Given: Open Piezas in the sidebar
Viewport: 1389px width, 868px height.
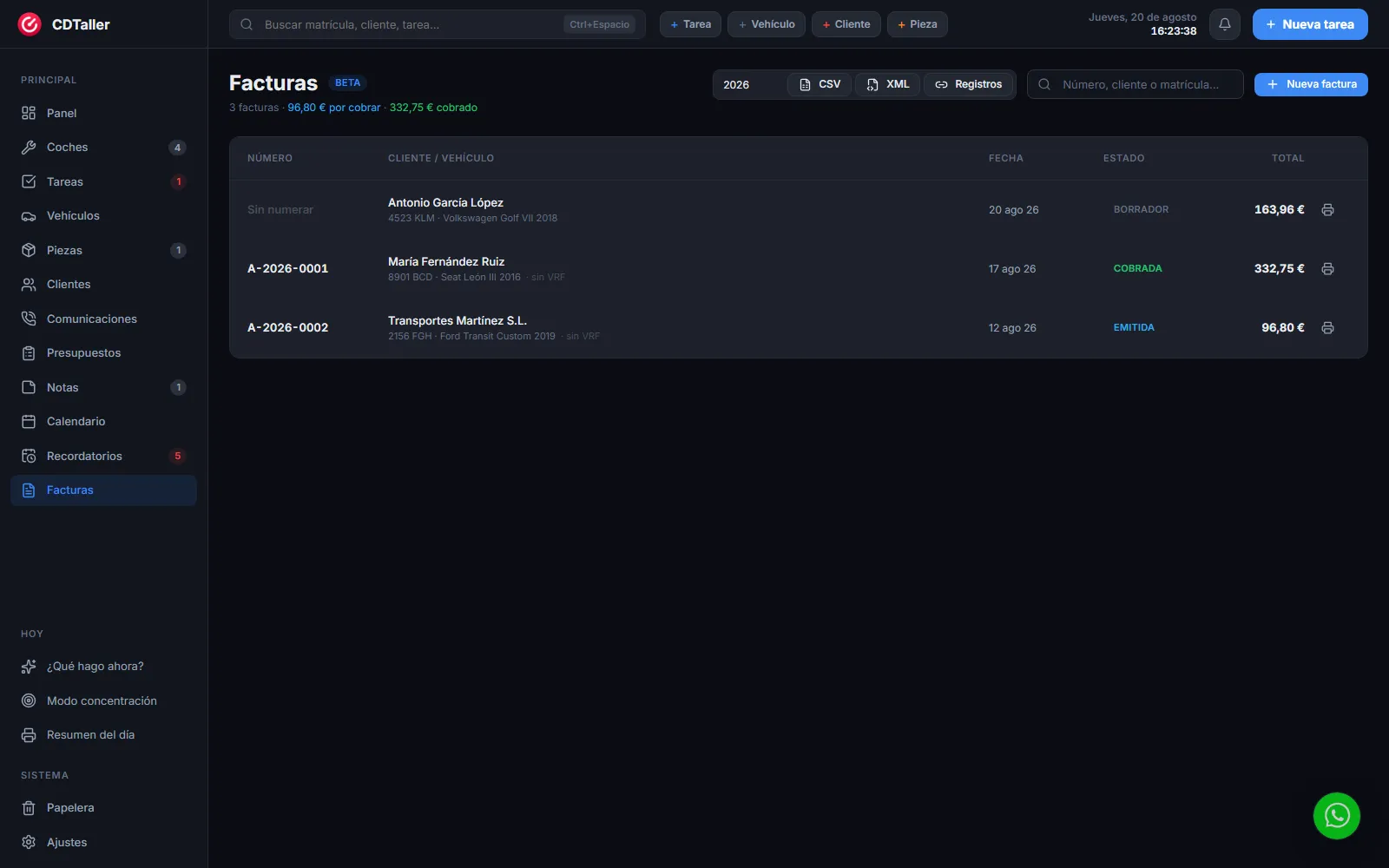Looking at the screenshot, I should point(103,250).
